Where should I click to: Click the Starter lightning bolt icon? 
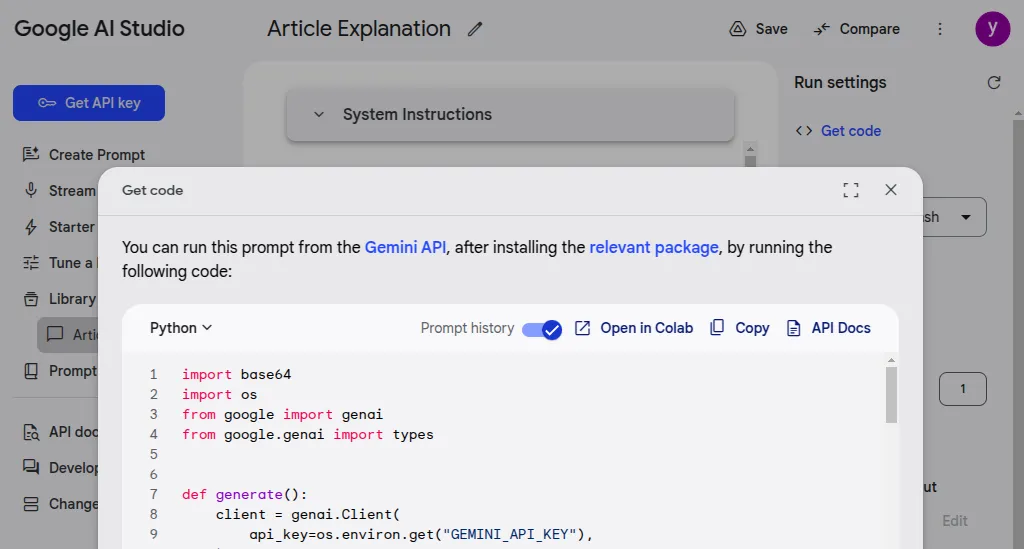pyautogui.click(x=31, y=227)
